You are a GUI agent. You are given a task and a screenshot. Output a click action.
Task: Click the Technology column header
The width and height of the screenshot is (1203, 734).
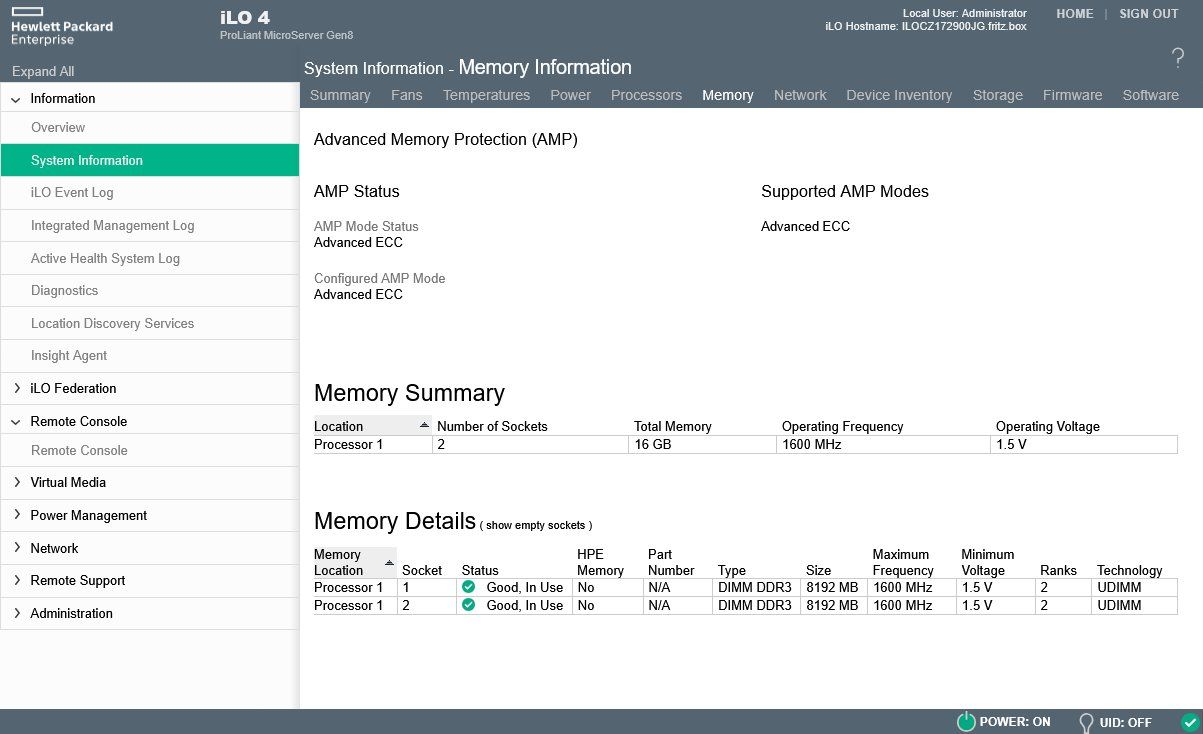[1130, 570]
